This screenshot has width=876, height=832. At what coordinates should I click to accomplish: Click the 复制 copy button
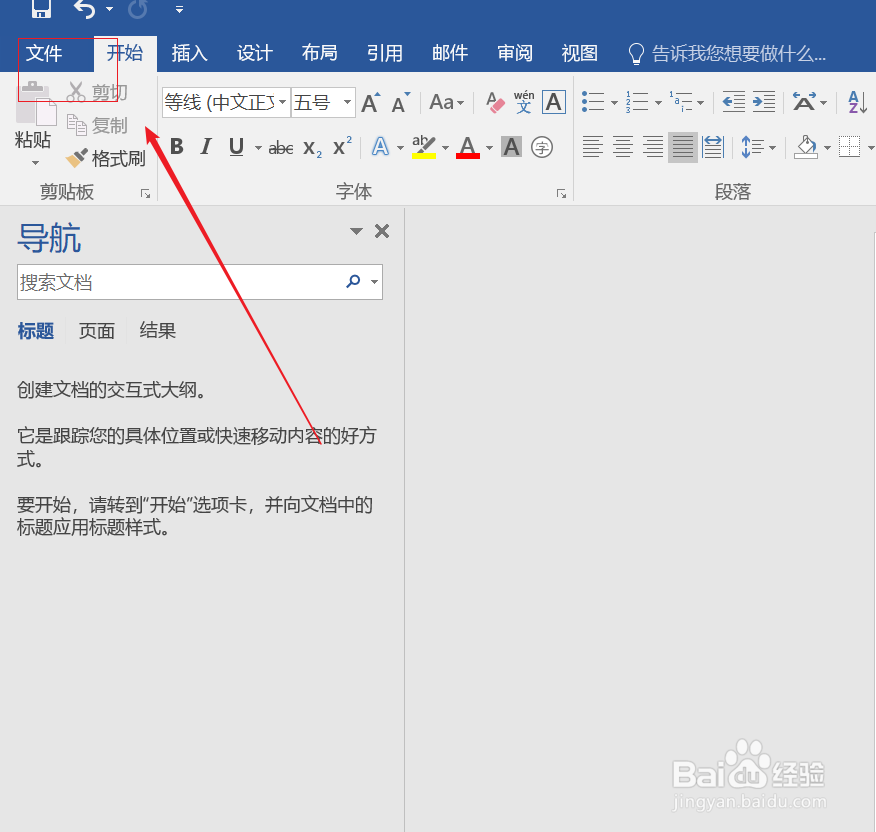pos(97,125)
